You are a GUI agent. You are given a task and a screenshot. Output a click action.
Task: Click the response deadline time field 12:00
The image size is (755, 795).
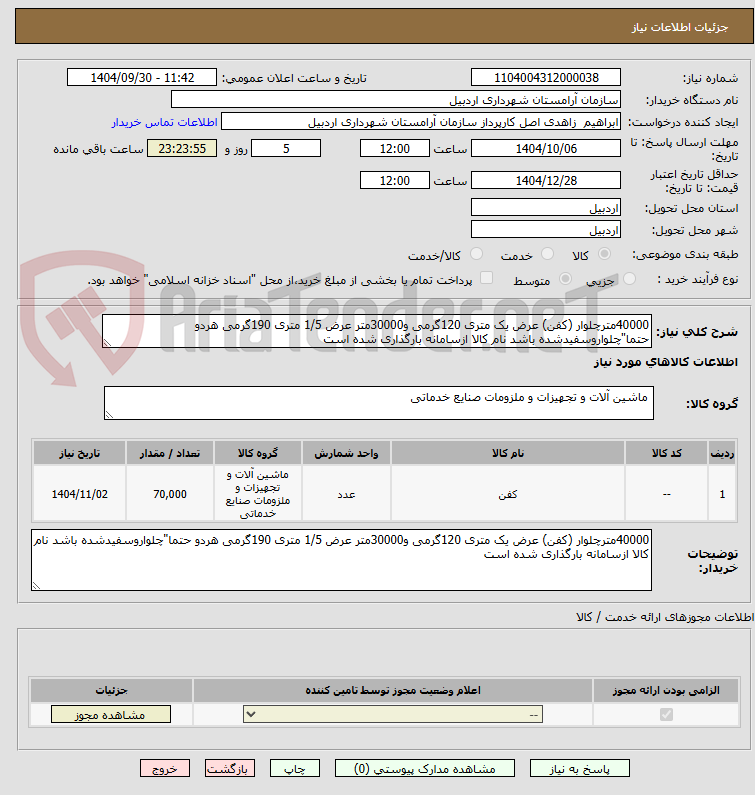point(394,149)
